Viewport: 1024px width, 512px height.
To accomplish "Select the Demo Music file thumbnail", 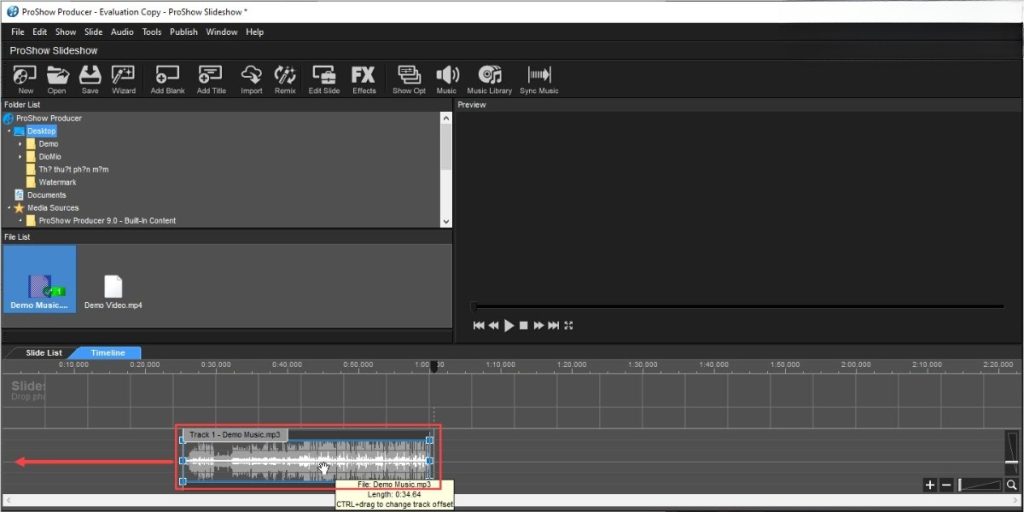I will click(x=39, y=279).
